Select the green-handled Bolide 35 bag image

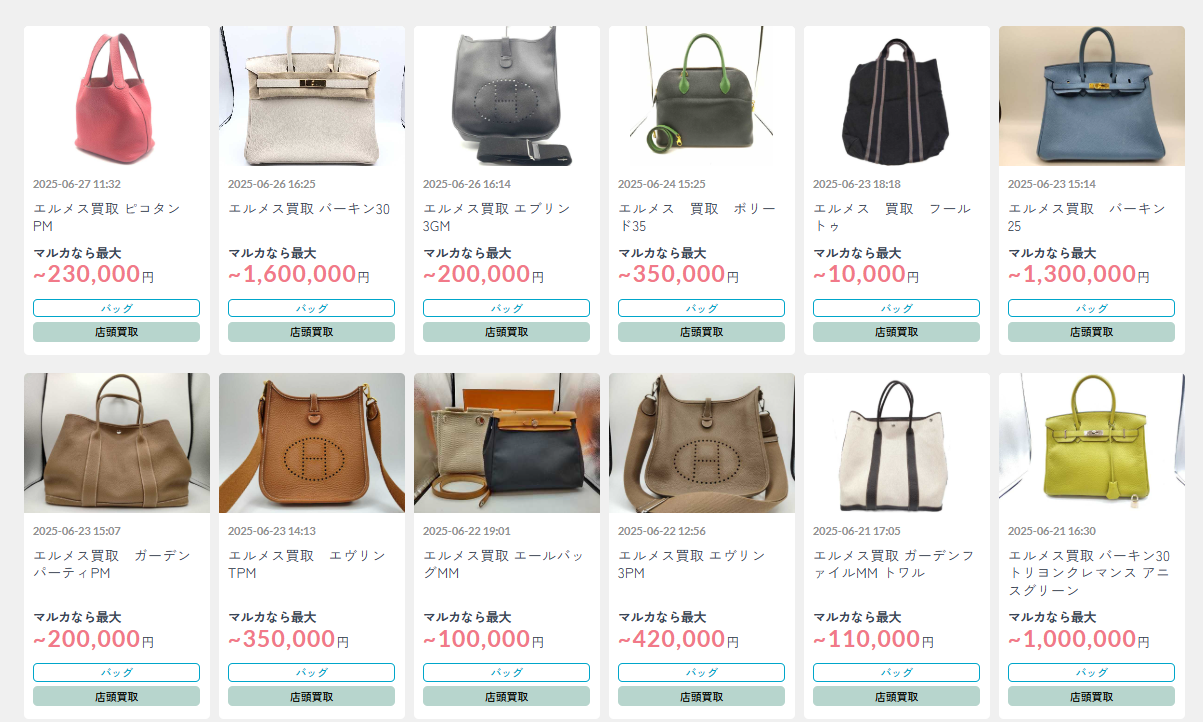[x=702, y=96]
